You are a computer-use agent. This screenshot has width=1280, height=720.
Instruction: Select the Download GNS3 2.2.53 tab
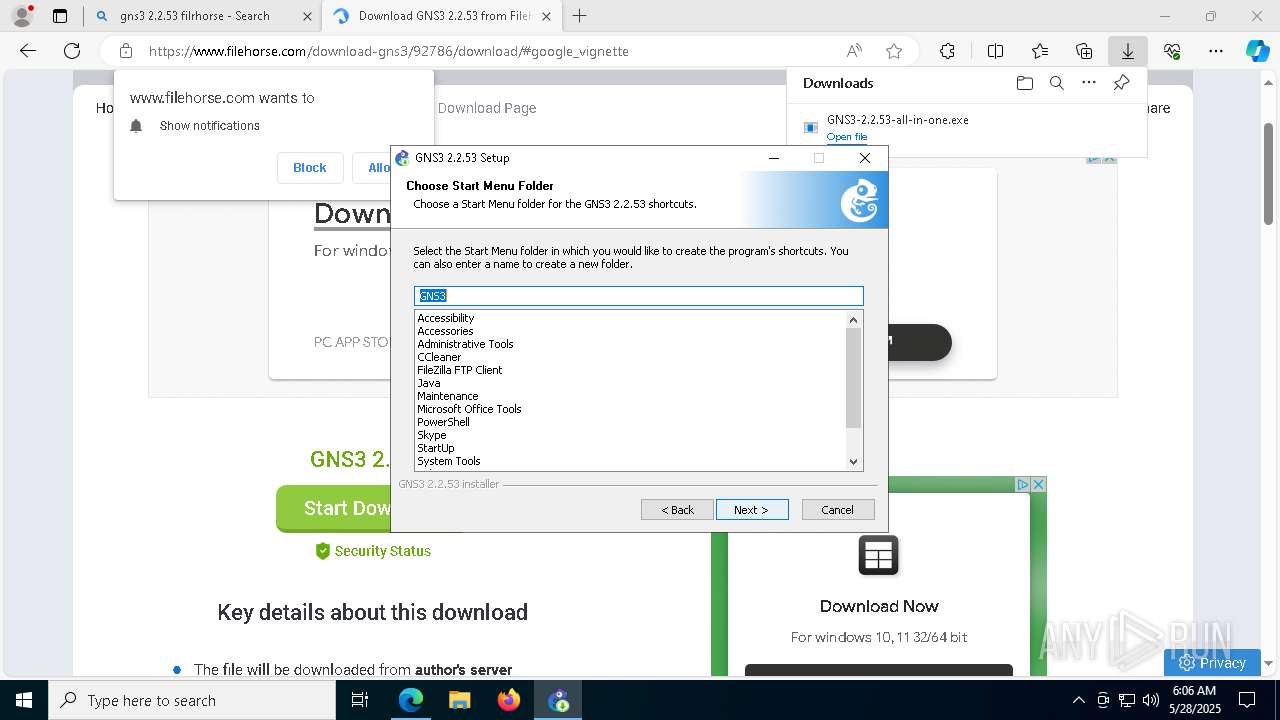444,16
